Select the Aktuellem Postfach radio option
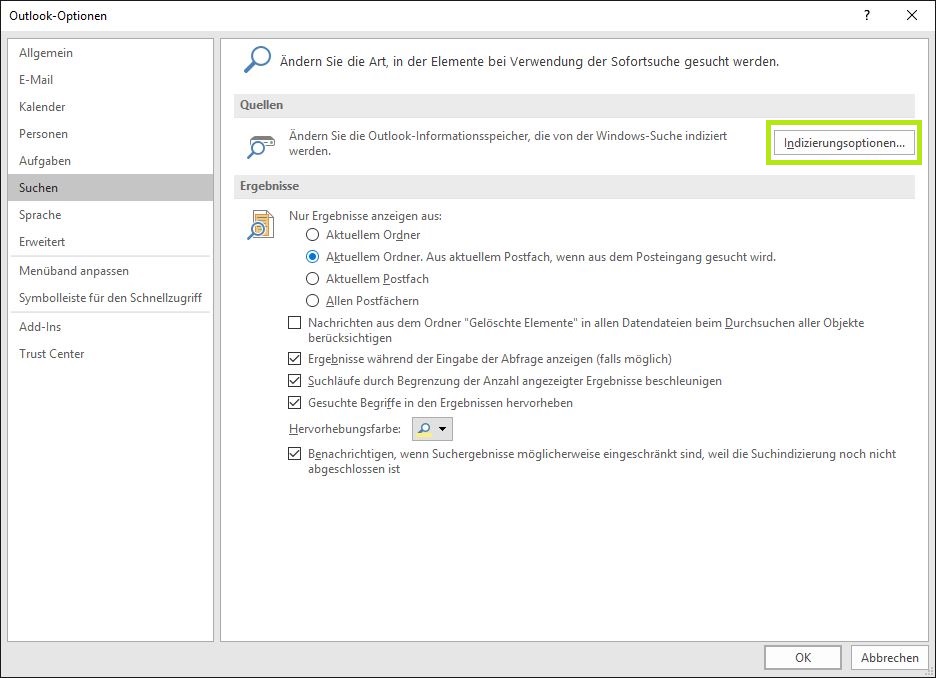The height and width of the screenshot is (678, 936). click(367, 279)
